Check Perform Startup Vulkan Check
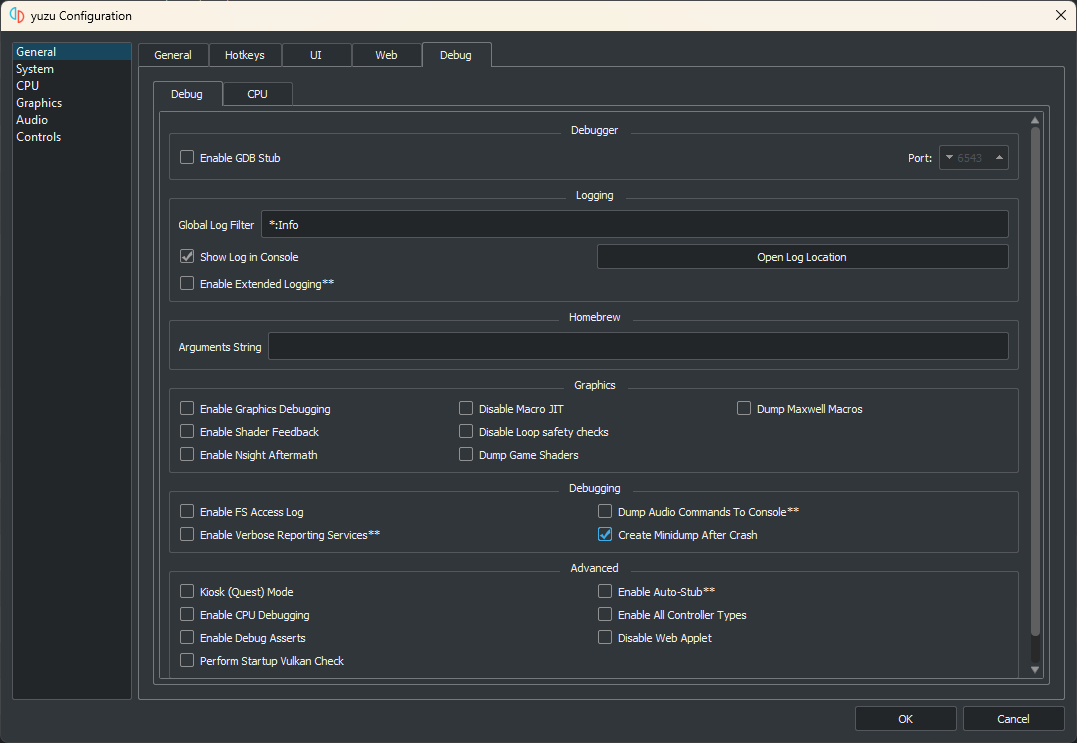This screenshot has height=743, width=1077. tap(187, 660)
